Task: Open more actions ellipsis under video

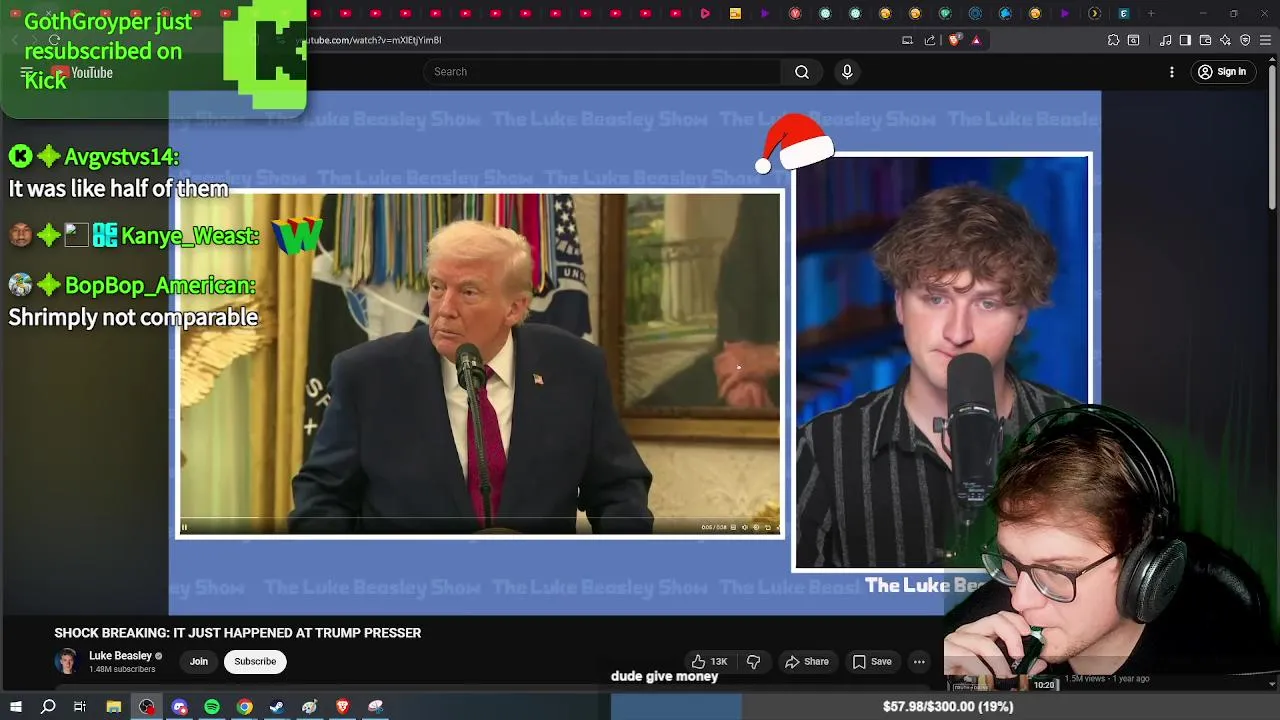Action: 919,661
